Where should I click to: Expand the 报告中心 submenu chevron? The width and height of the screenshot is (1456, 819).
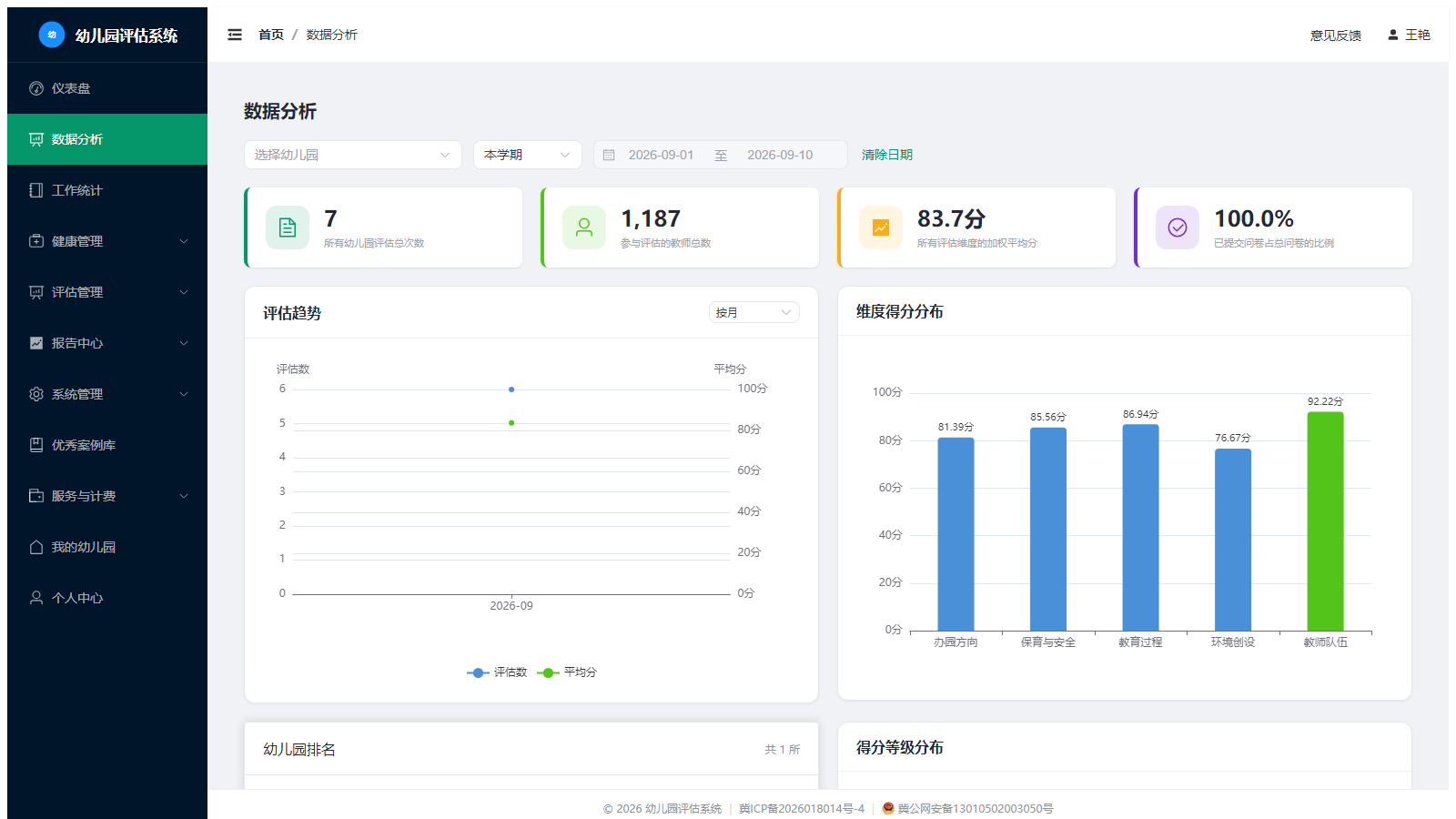coord(184,343)
